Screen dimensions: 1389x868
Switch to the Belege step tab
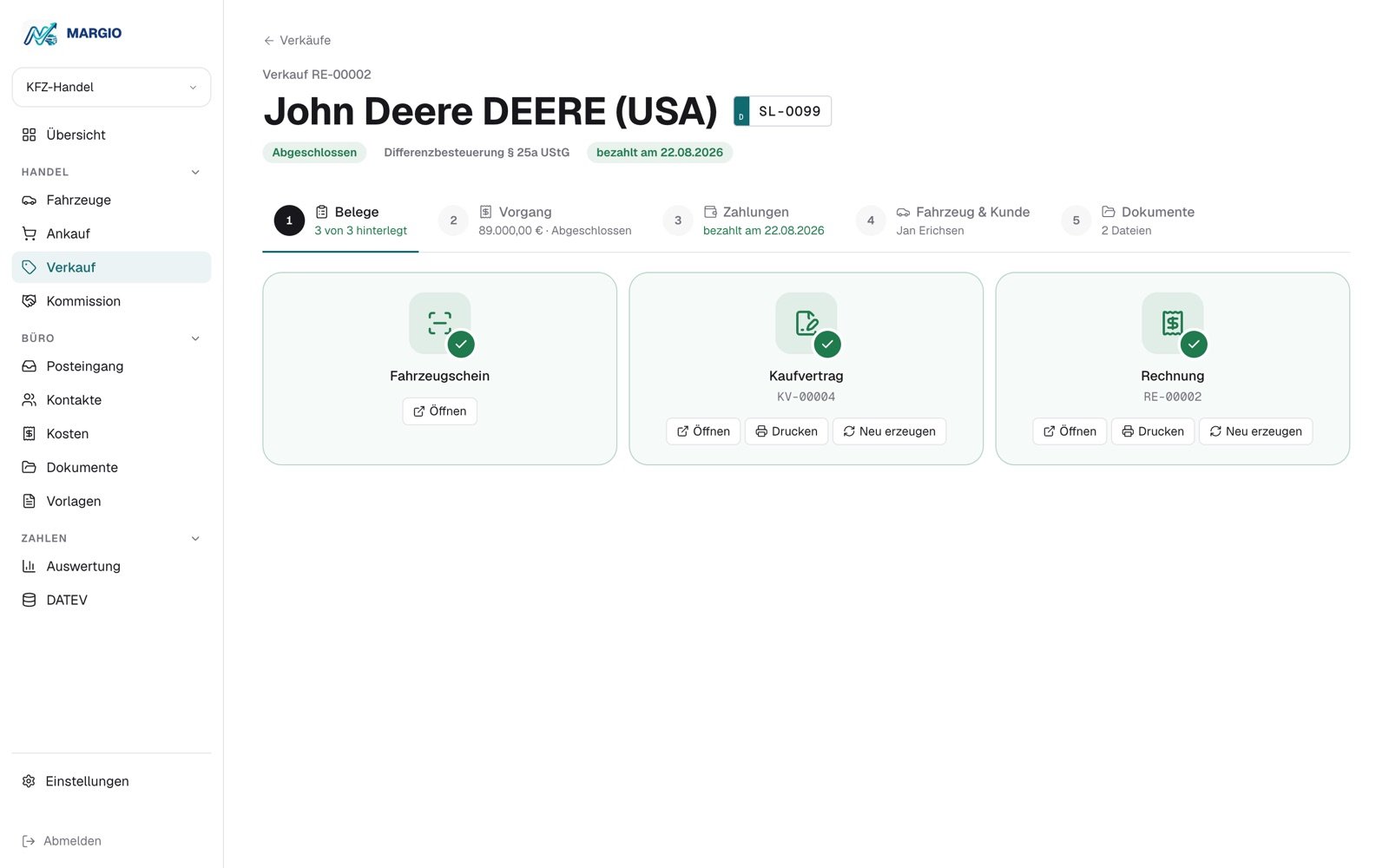[x=340, y=220]
